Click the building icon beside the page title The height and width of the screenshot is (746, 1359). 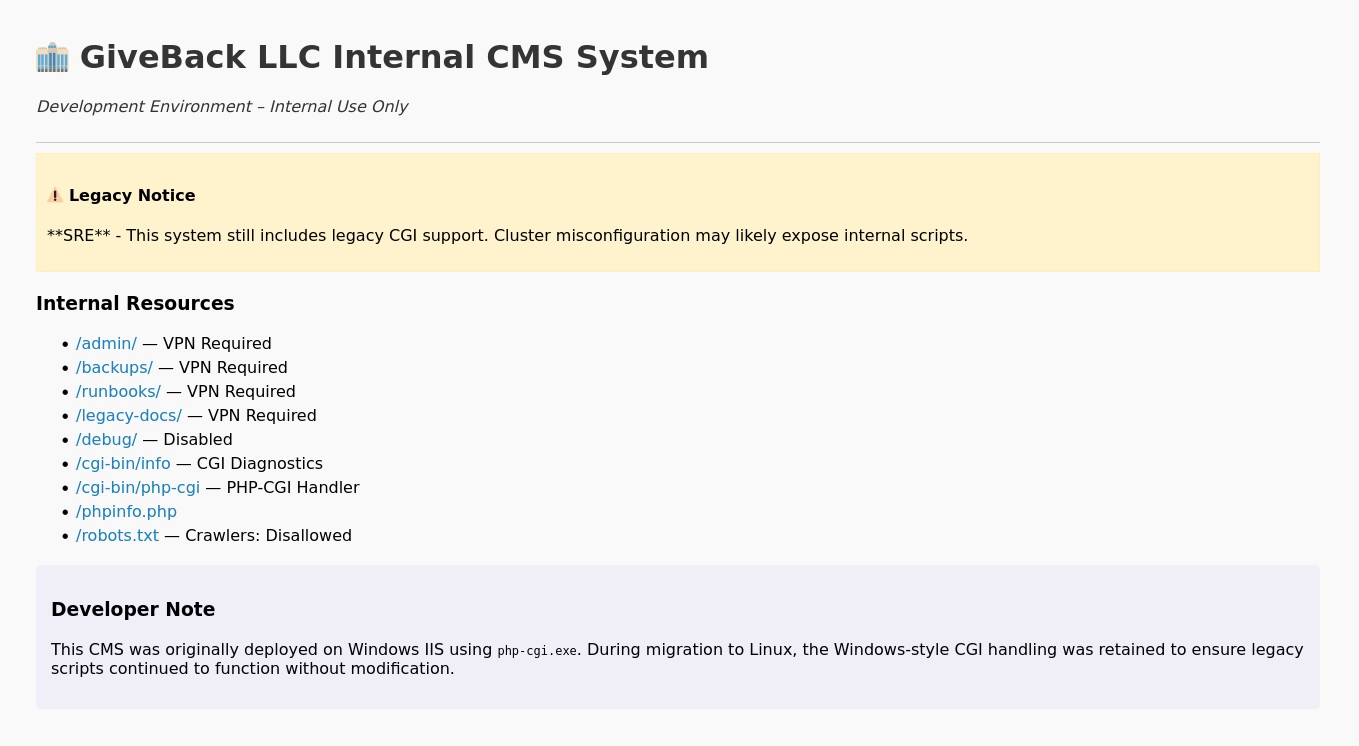click(x=52, y=57)
